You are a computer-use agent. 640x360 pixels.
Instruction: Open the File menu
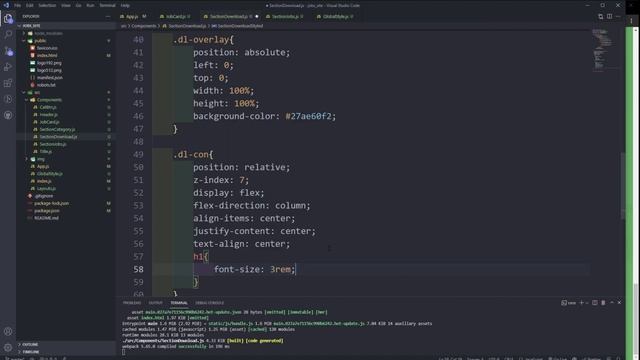coord(18,5)
